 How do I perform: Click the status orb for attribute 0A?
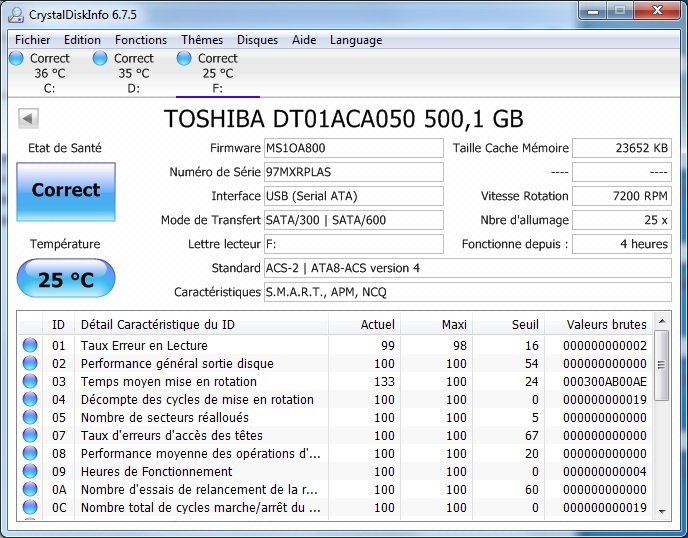(30, 489)
